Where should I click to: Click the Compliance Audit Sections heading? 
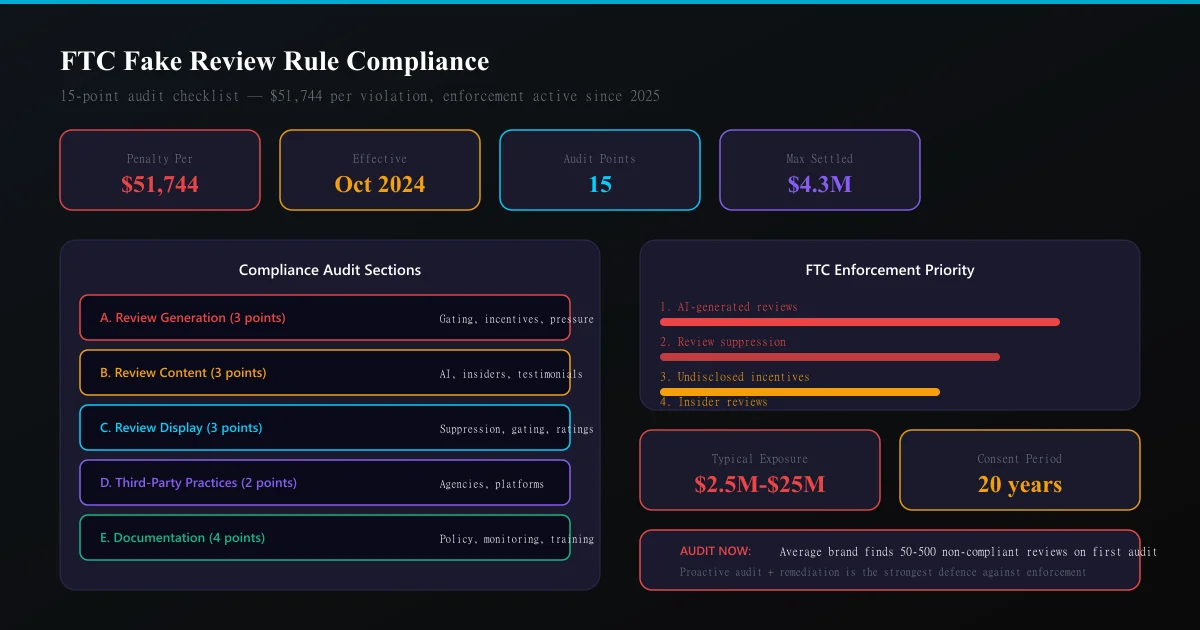pos(330,270)
